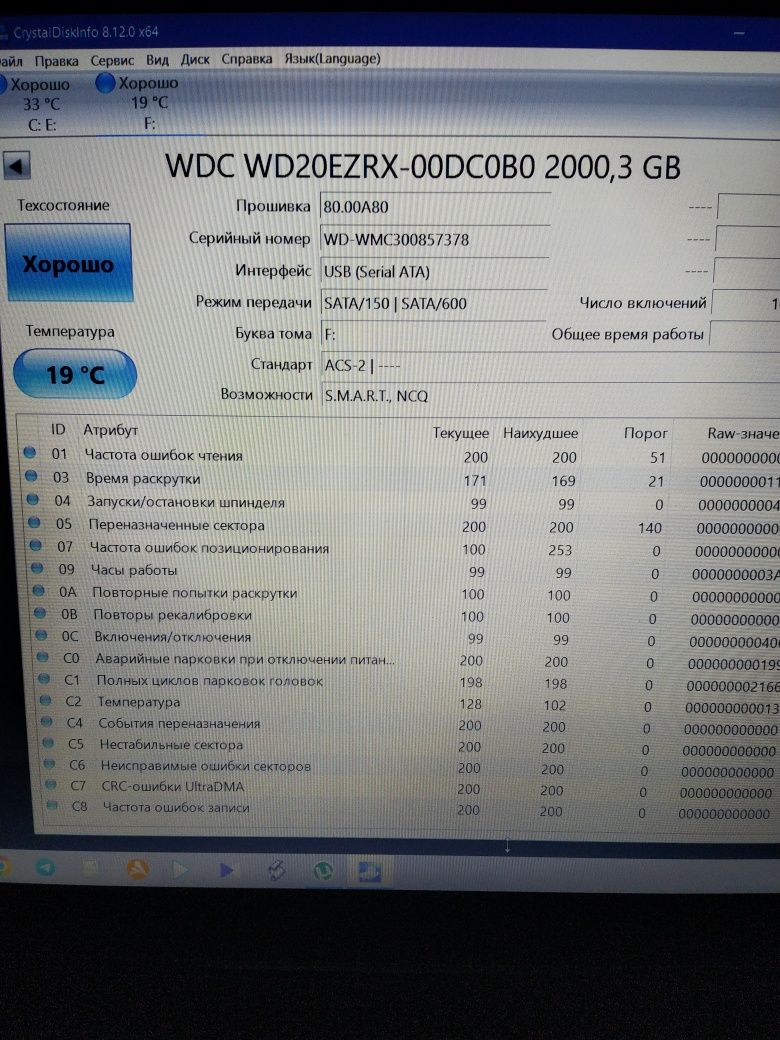Select the Частота ошибок позиционирования attribute
Screen dimensions: 780x1040
pos(210,548)
